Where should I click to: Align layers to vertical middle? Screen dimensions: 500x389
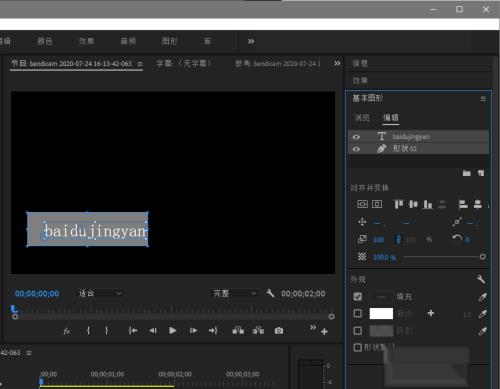coord(413,204)
